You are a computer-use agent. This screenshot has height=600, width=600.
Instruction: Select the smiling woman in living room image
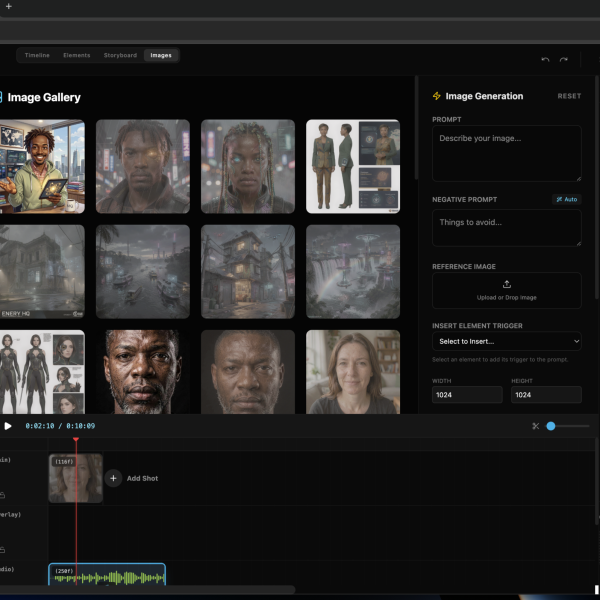point(353,372)
